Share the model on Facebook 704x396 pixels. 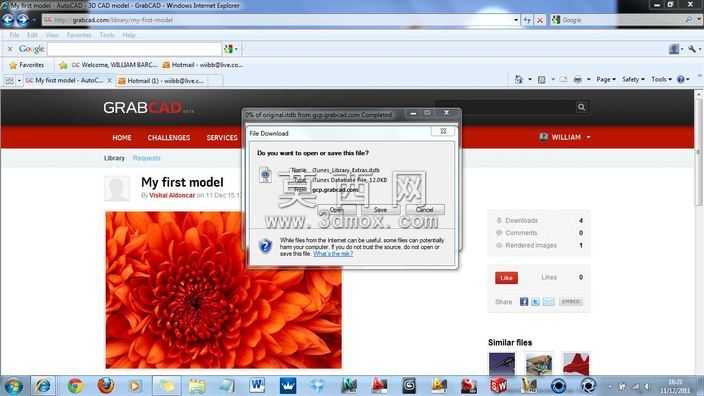[x=524, y=302]
